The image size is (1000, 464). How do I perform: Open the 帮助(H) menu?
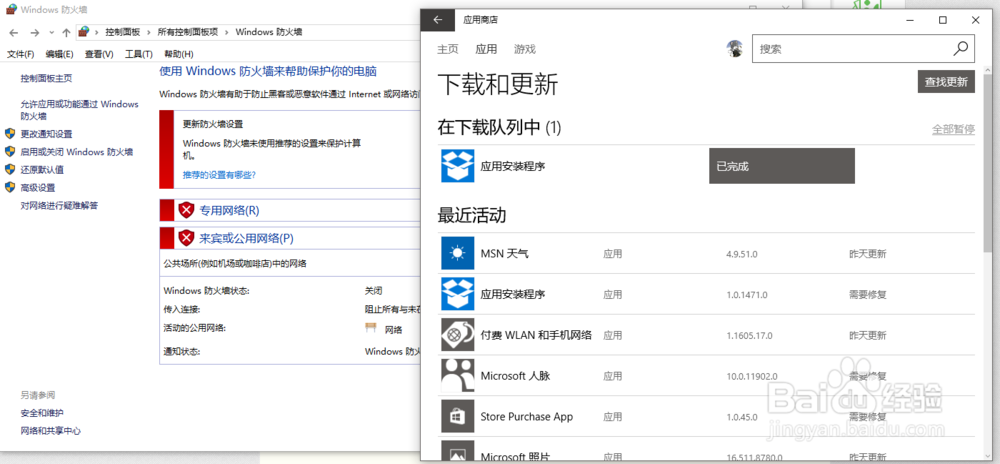(179, 54)
